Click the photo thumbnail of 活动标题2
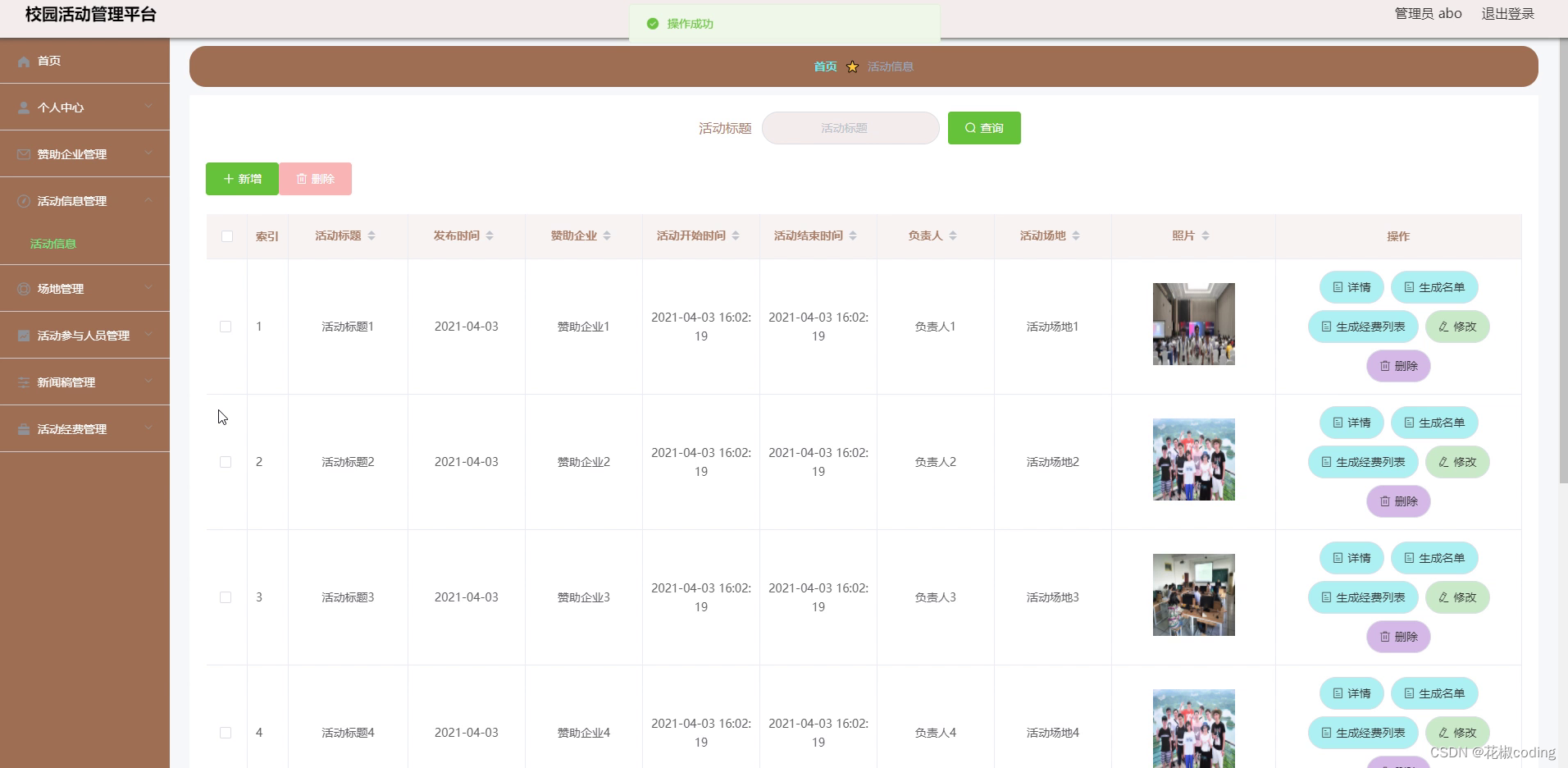The width and height of the screenshot is (1568, 768). click(1193, 459)
